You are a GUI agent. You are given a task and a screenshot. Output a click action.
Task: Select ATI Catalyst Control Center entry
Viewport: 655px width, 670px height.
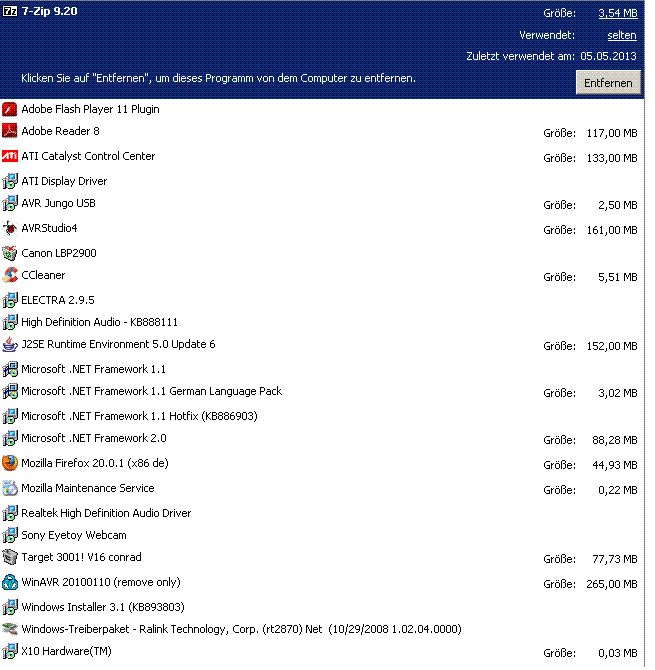click(88, 156)
